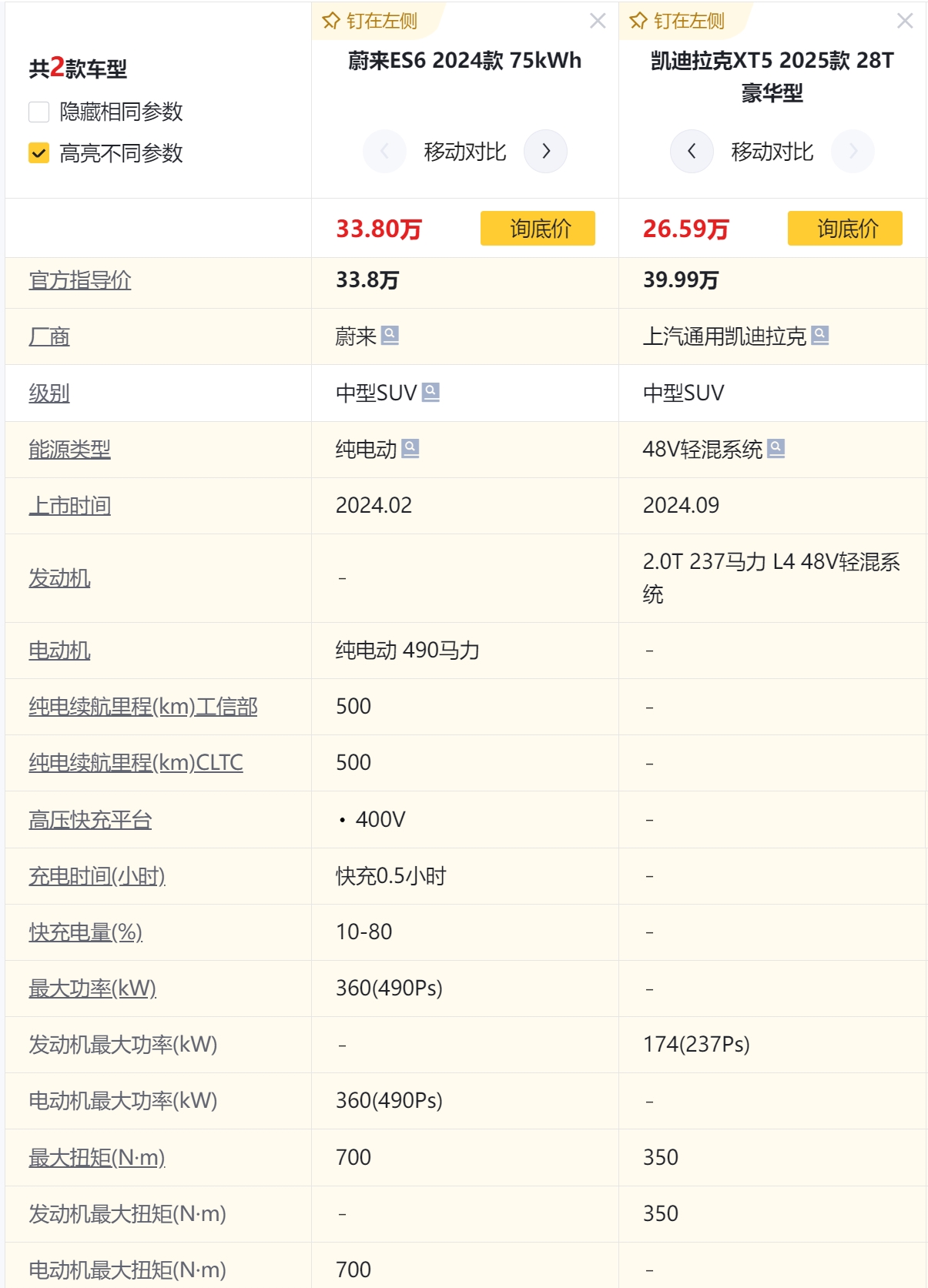Open the 发动机 parameter link
Viewport: 928px width, 1288px height.
59,578
